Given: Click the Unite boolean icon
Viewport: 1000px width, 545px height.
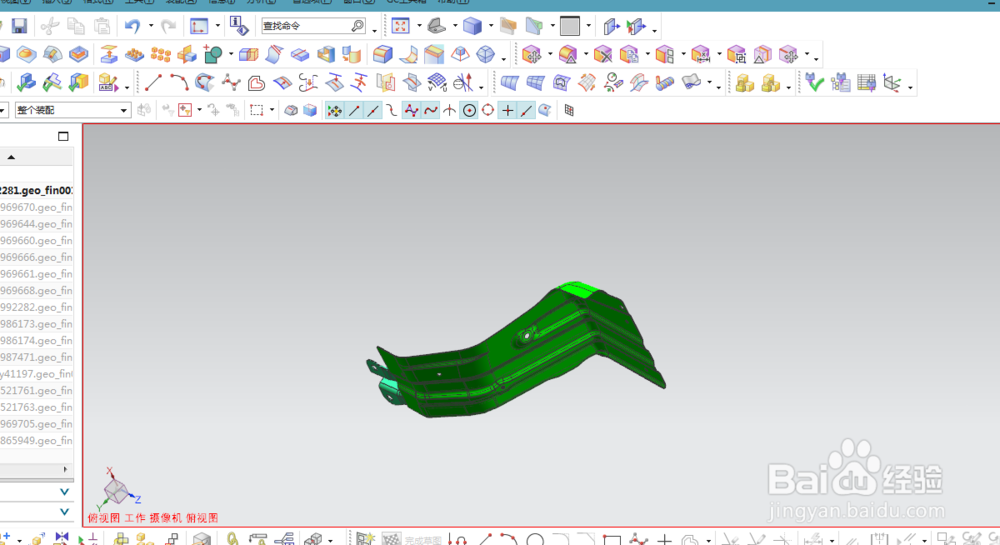Looking at the screenshot, I should pos(212,55).
